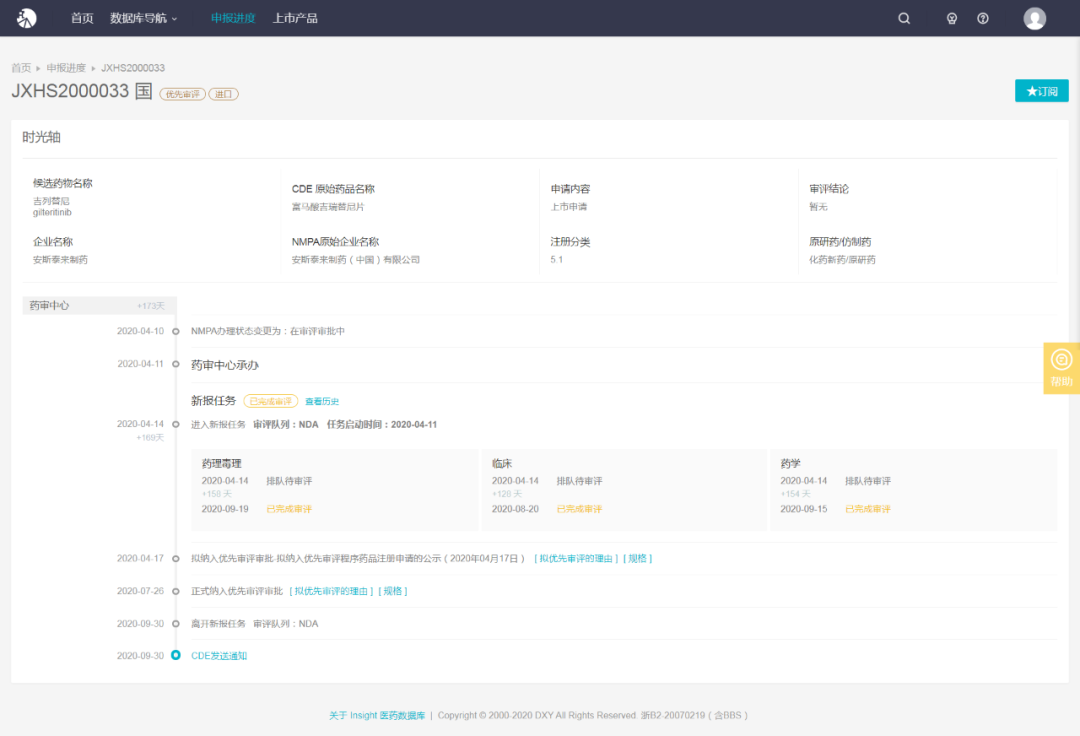Click the 暂无 value under 审评结论
Screen dimensions: 1080x736
pos(818,207)
